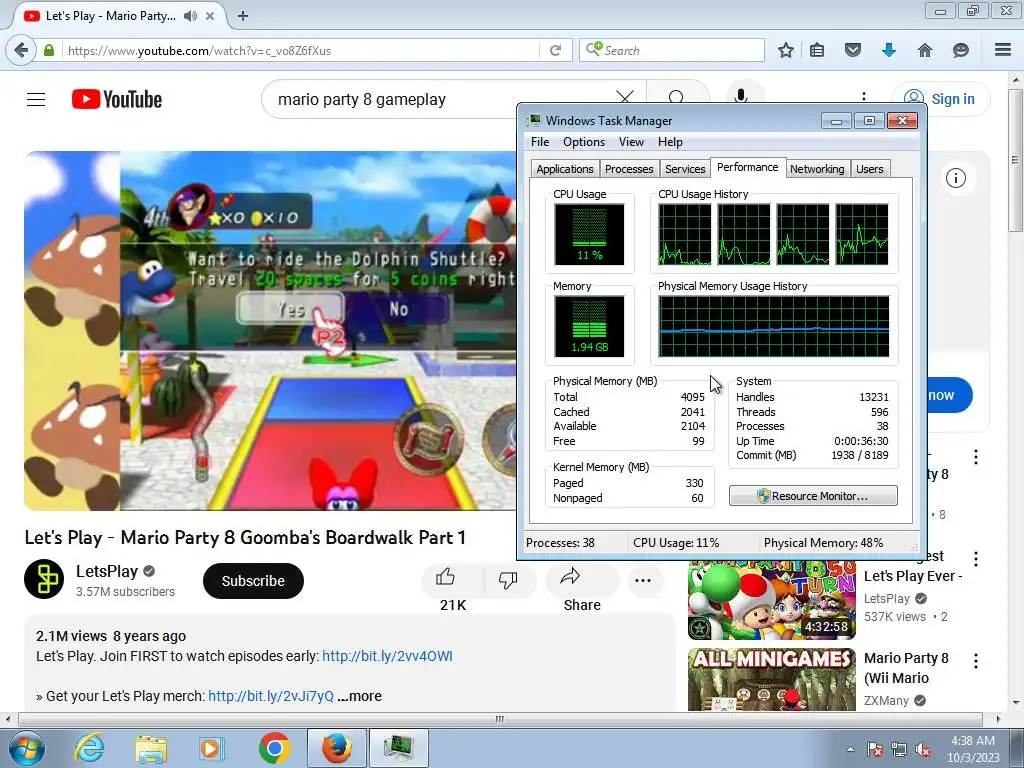
Task: Bookmark this page with the star icon
Action: (786, 50)
